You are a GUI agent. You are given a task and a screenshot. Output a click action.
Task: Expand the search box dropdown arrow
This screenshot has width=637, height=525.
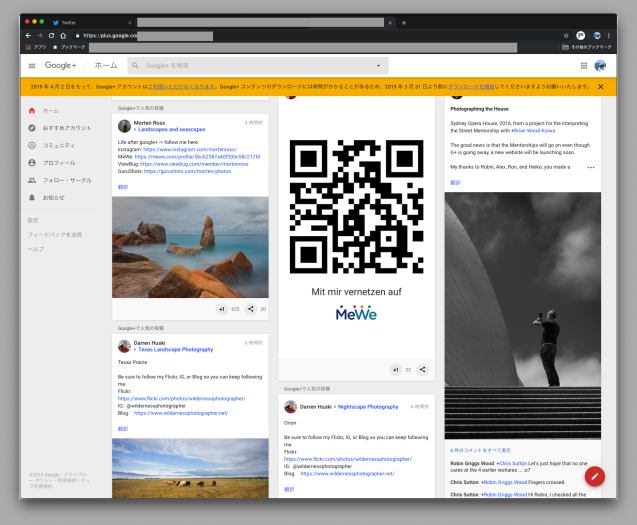(x=378, y=65)
